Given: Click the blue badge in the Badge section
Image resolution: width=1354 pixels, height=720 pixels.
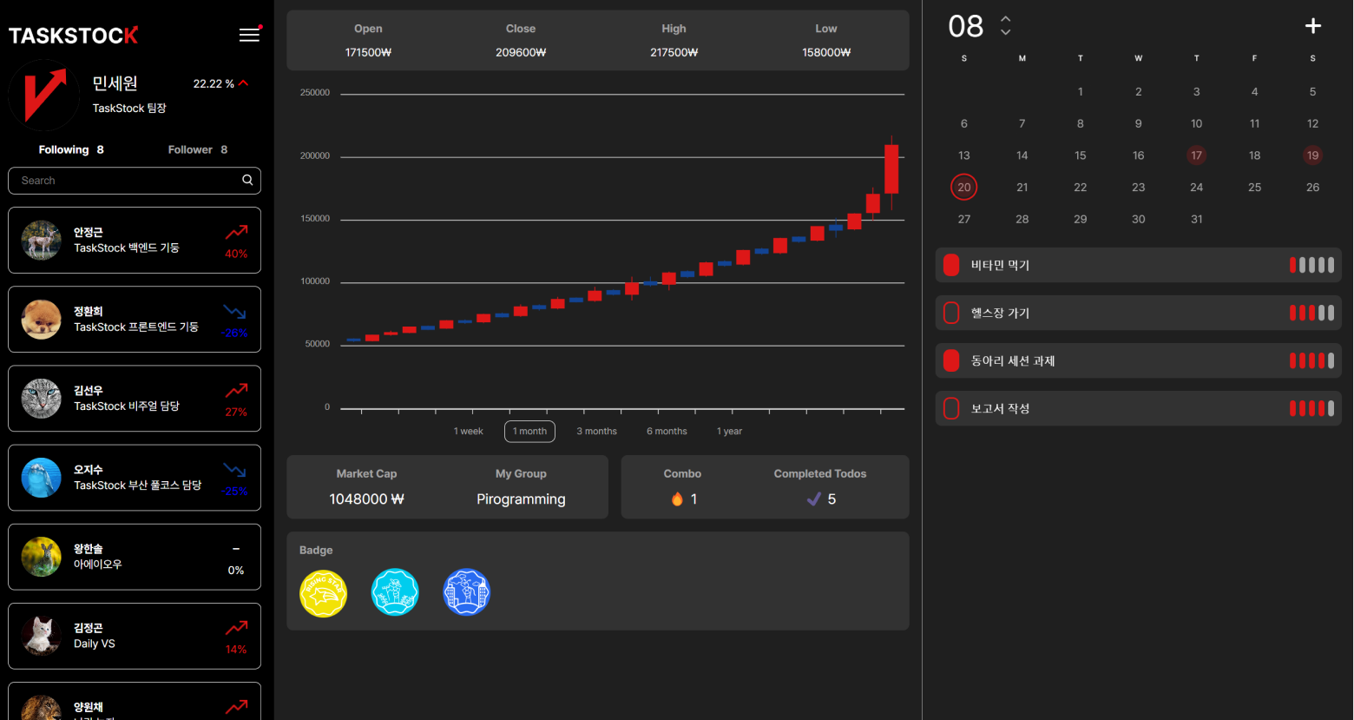Looking at the screenshot, I should point(466,592).
